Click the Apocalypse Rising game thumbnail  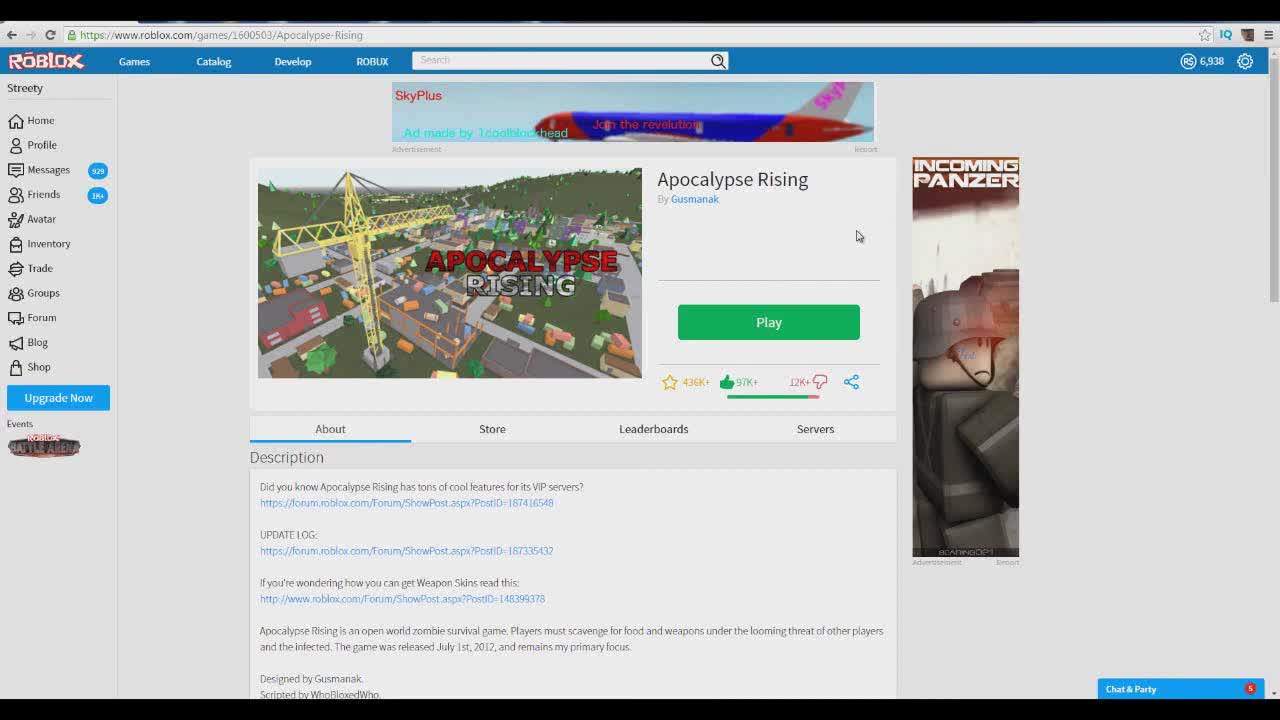(450, 273)
